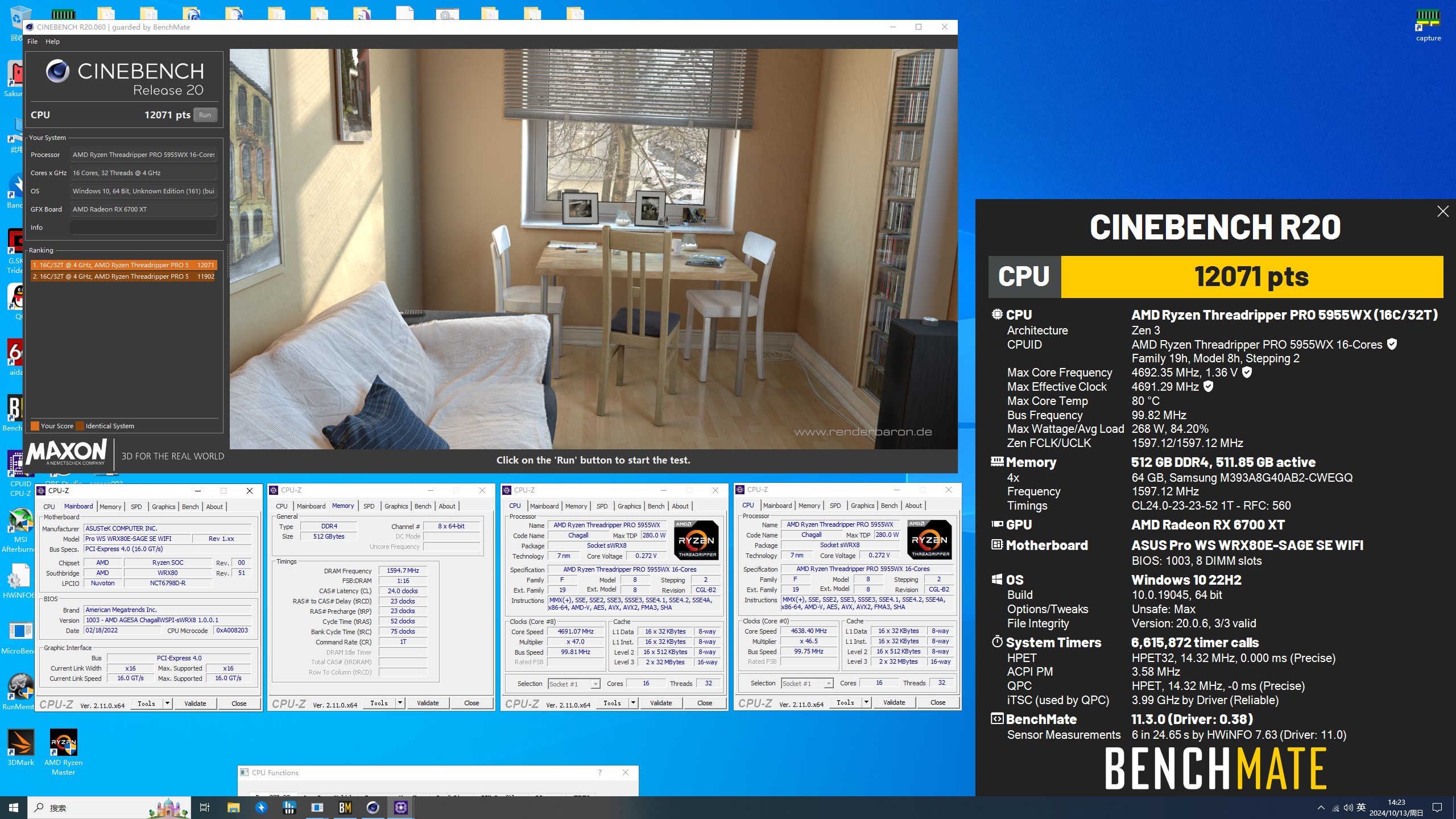Switch to the purple CPU-Z chip taskbar icon
The width and height of the screenshot is (1456, 819).
coord(401,808)
